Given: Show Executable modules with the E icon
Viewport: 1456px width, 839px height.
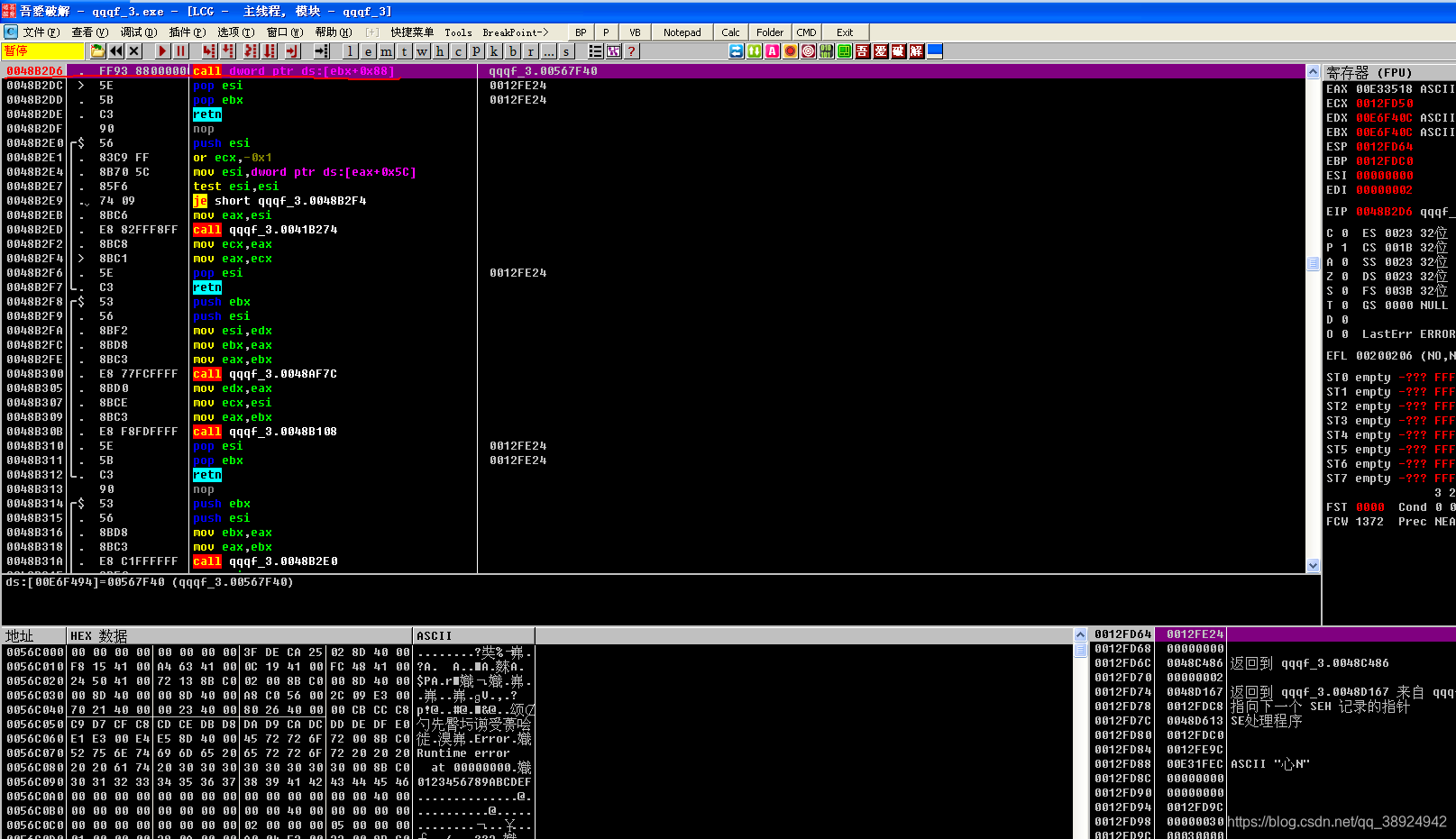Looking at the screenshot, I should (x=368, y=51).
